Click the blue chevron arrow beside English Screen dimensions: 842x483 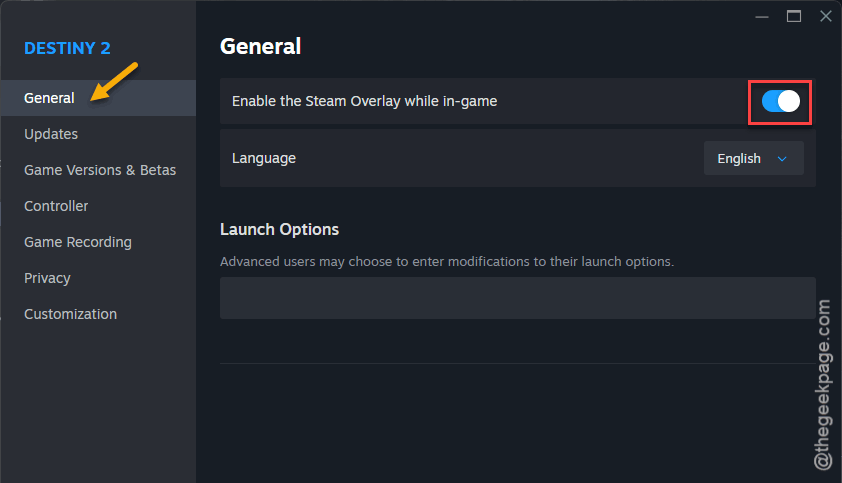pos(782,159)
